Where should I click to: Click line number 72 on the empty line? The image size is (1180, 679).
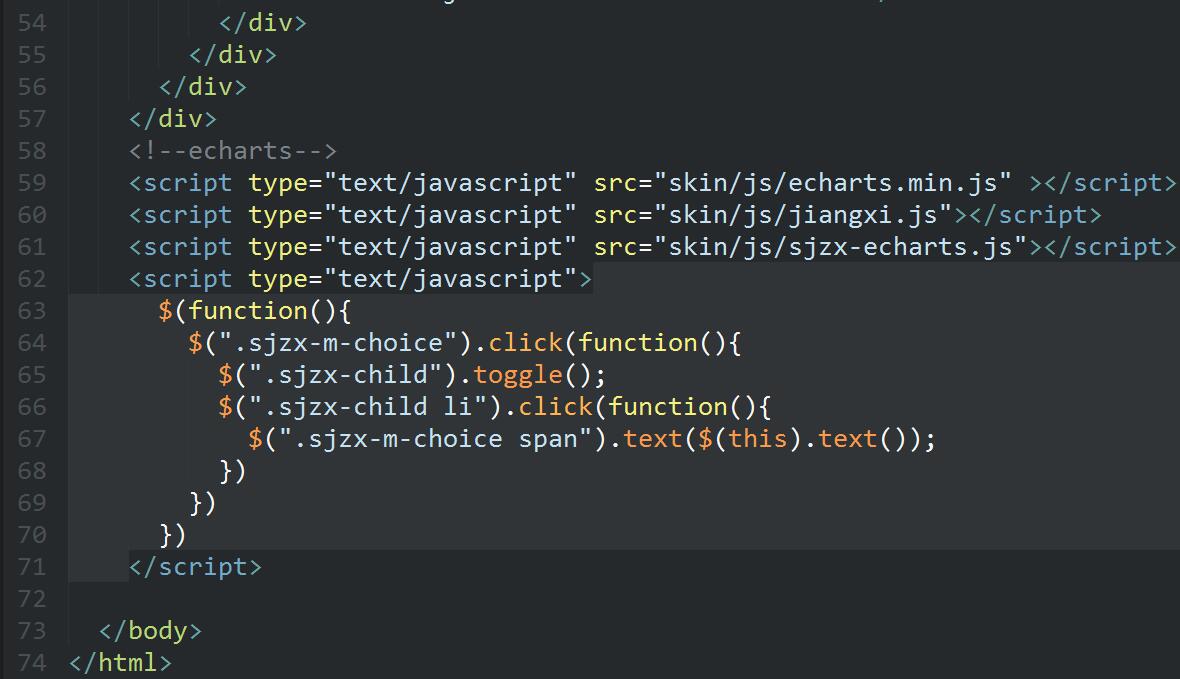point(32,599)
